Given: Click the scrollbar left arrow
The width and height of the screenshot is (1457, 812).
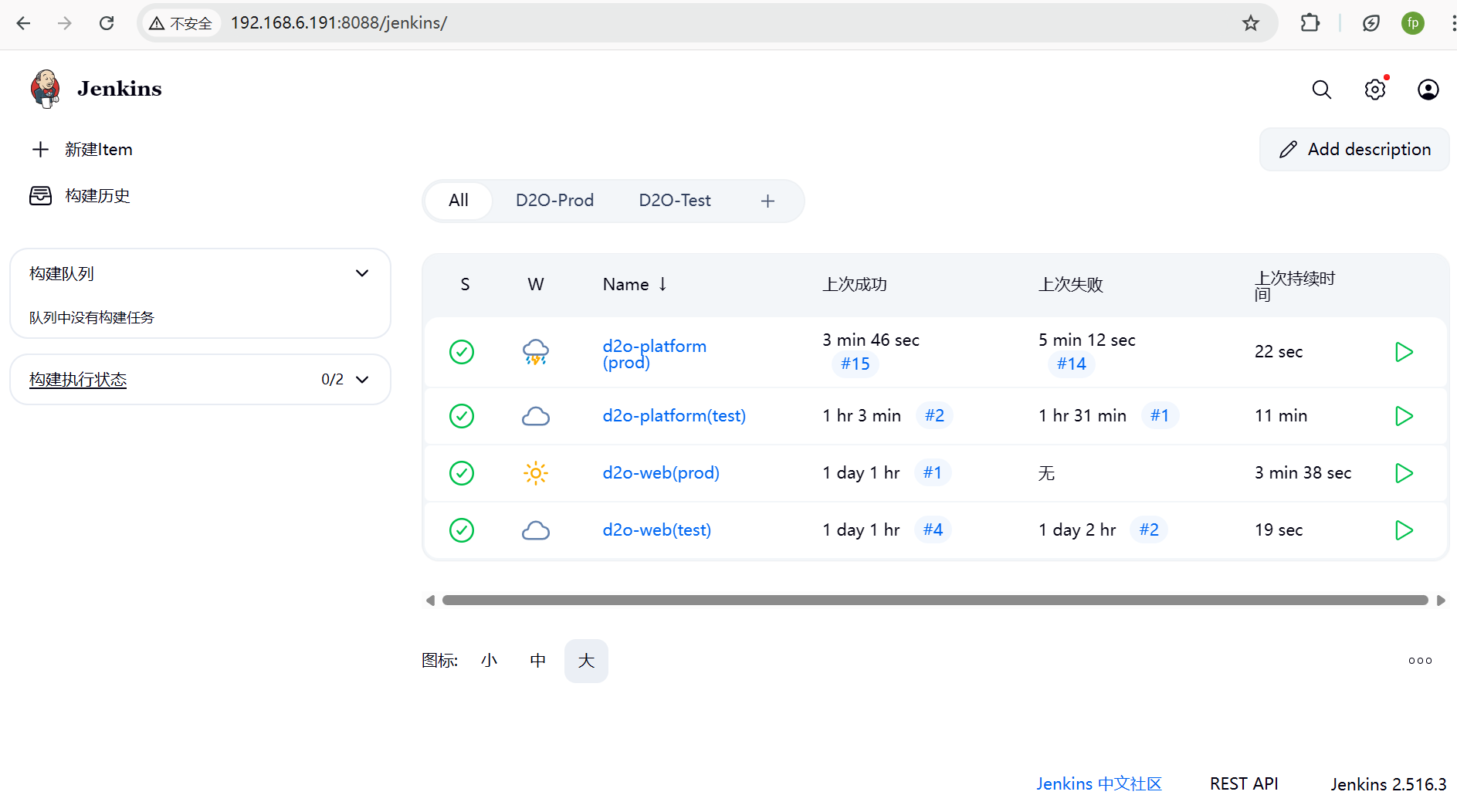Looking at the screenshot, I should pyautogui.click(x=430, y=601).
